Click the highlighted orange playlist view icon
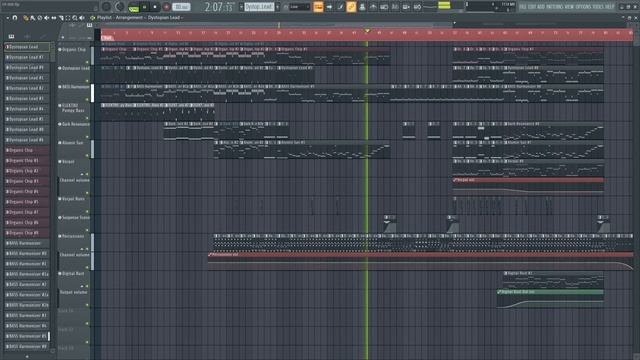Screen dimensions: 640x360 (x=318, y=7)
